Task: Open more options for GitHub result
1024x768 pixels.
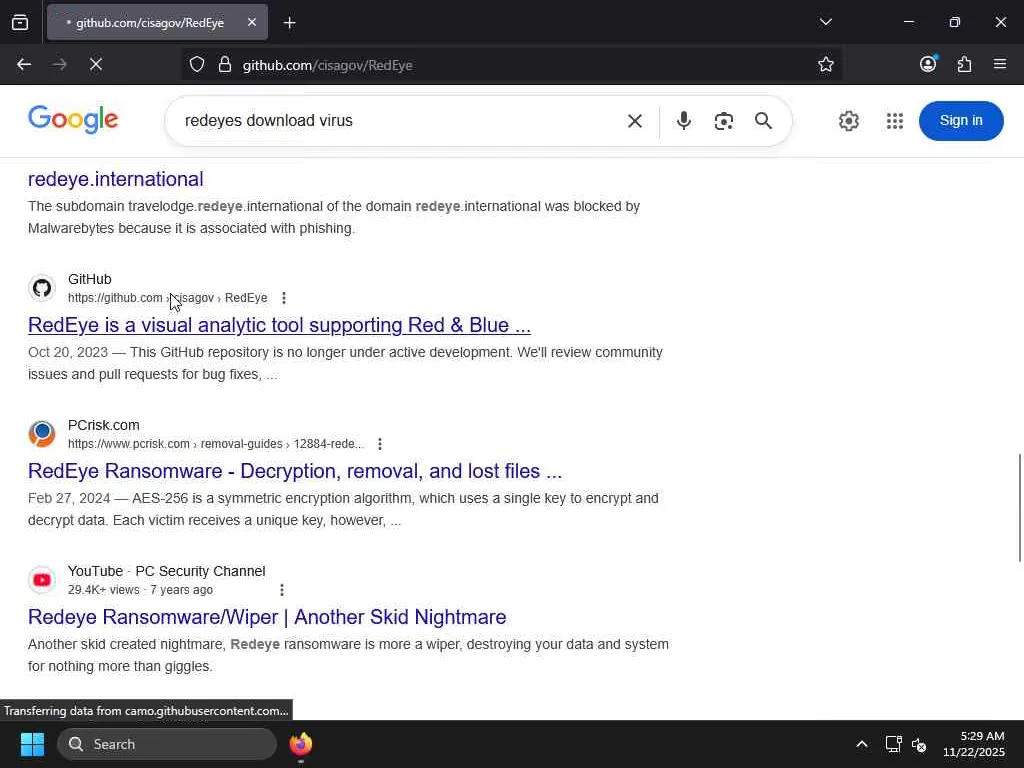Action: point(283,298)
